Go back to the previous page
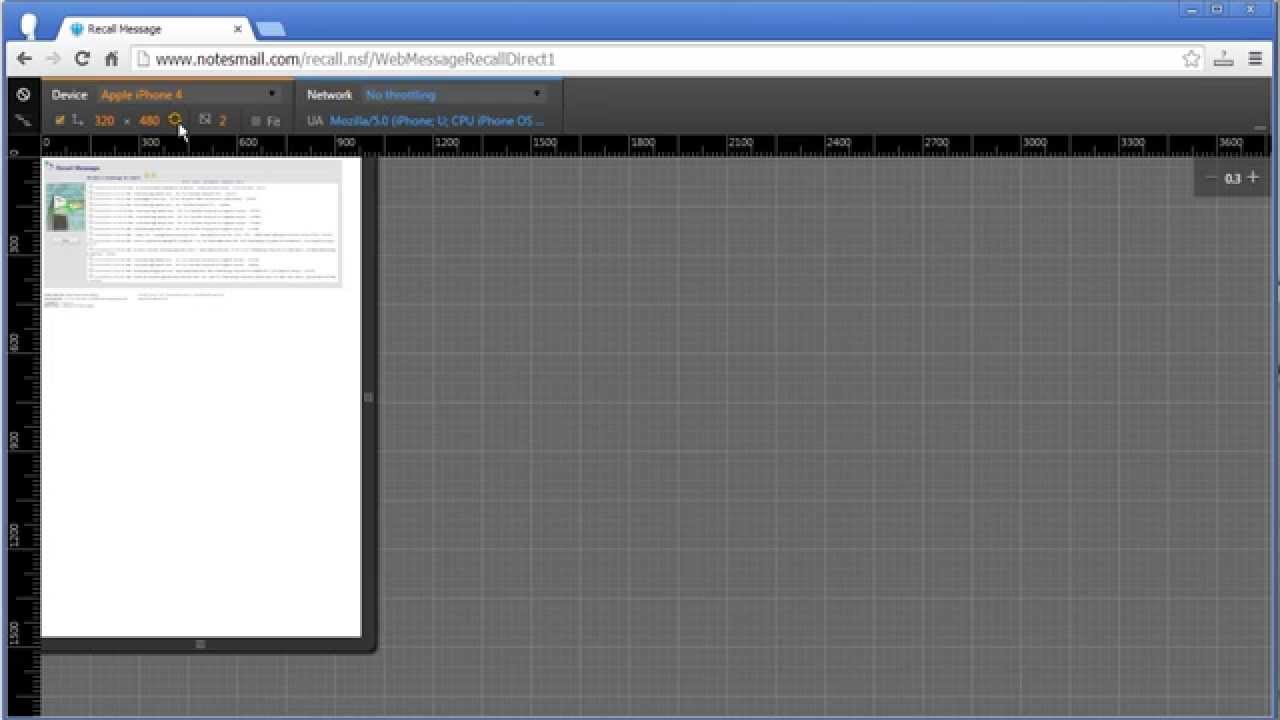Screen dimensions: 1280x720 click(24, 59)
